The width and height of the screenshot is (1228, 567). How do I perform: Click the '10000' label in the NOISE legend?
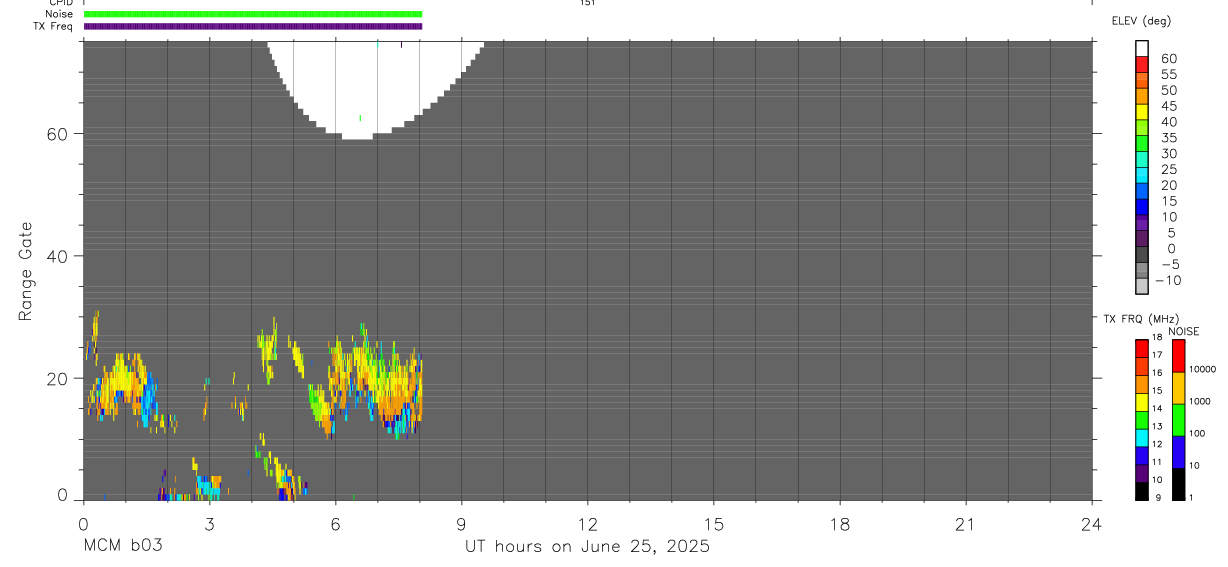click(1202, 369)
